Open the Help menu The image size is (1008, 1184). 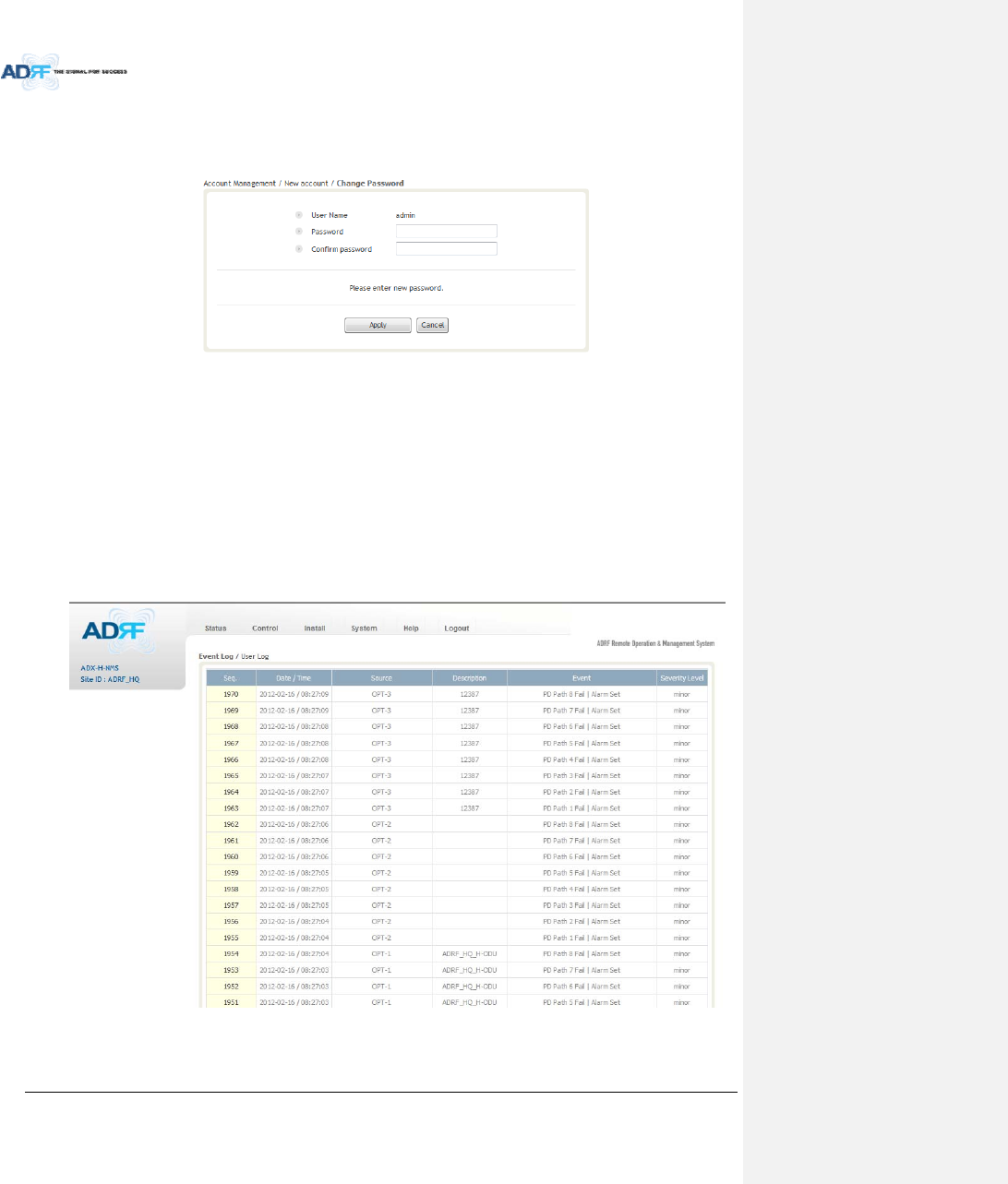click(x=411, y=628)
